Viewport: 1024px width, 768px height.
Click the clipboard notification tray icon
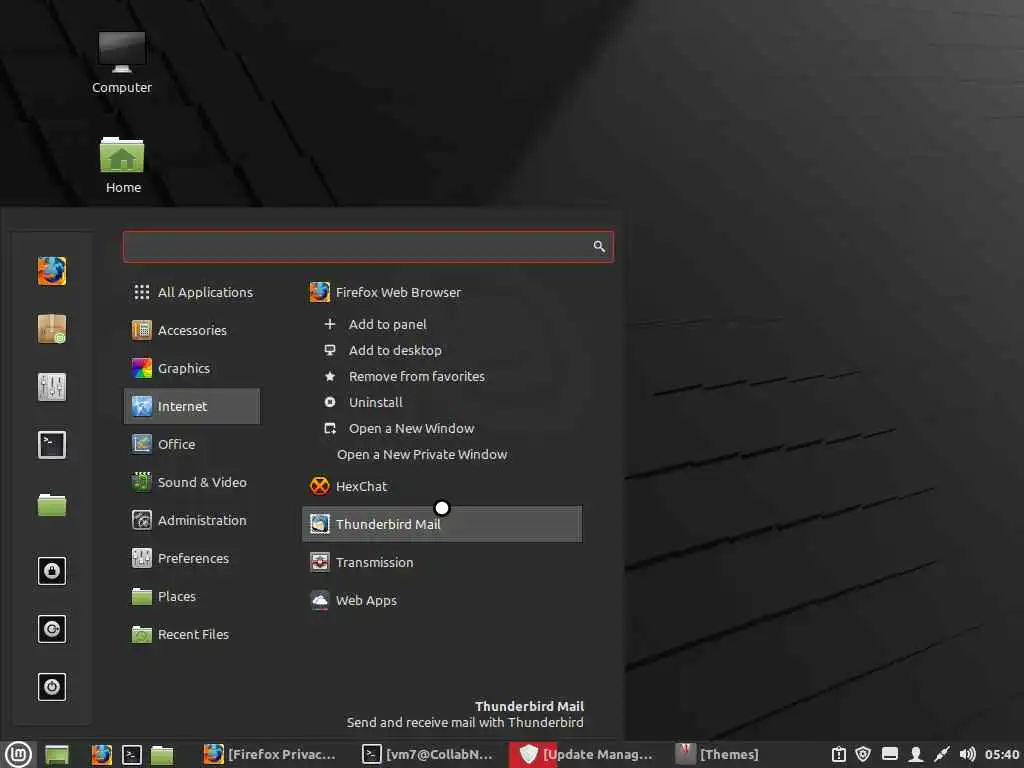tap(839, 754)
